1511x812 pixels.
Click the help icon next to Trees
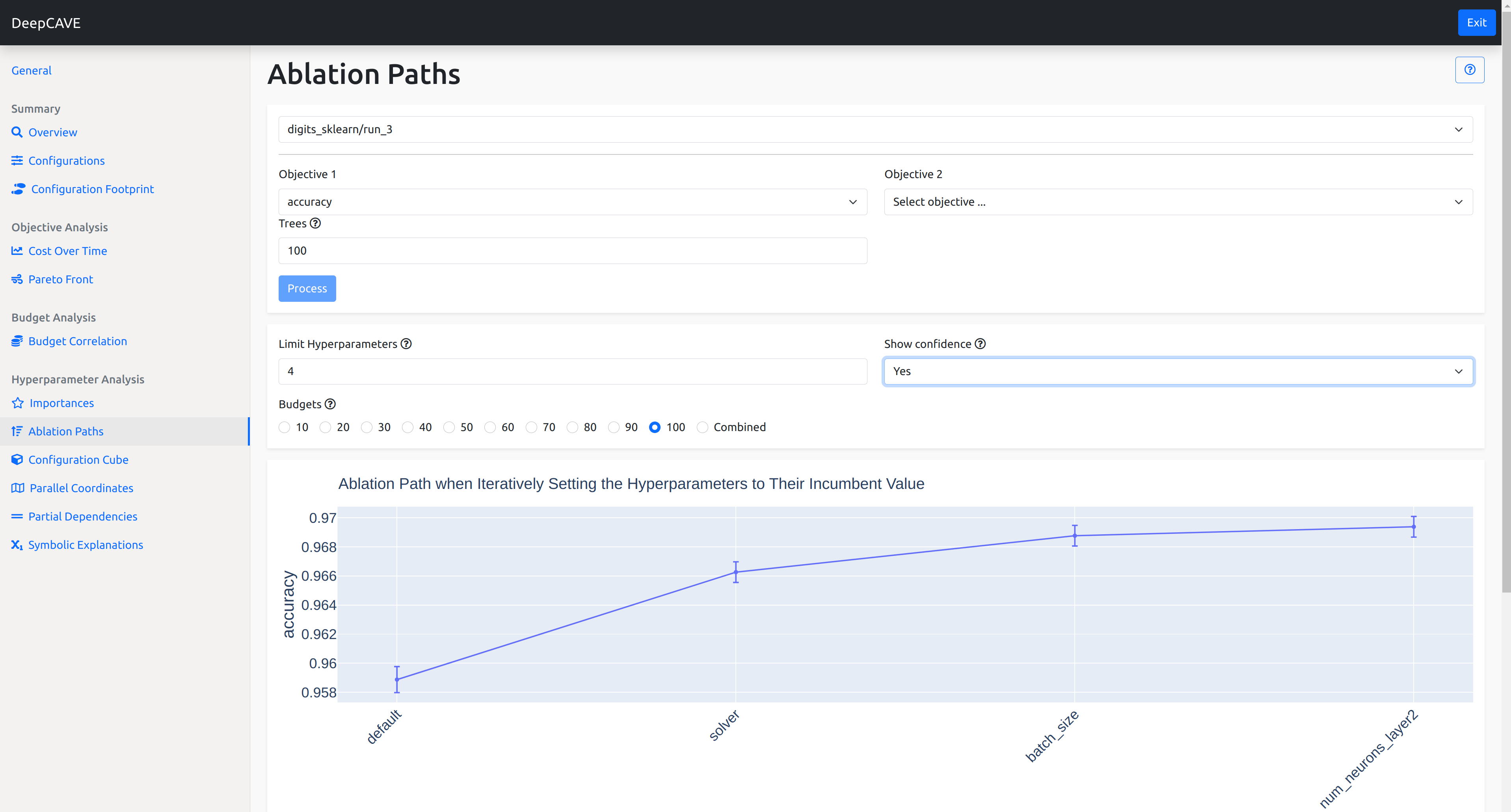(x=315, y=223)
